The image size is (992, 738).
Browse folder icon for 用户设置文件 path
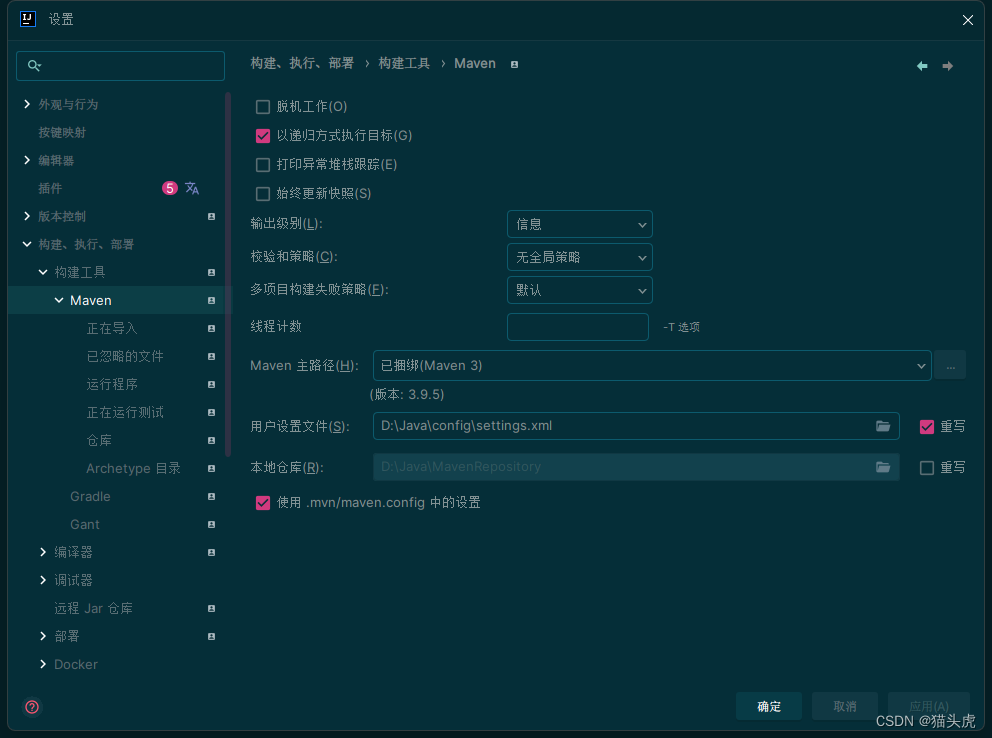tap(883, 426)
